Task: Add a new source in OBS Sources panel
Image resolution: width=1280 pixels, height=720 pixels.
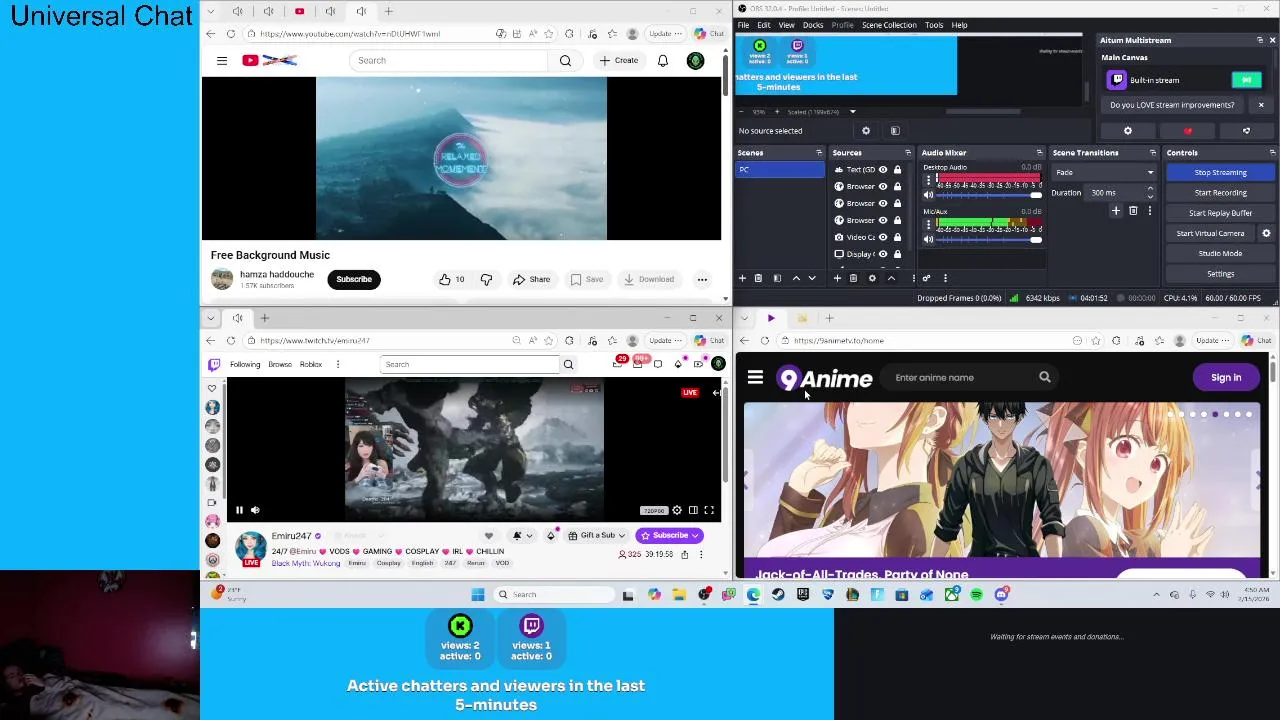Action: (837, 278)
